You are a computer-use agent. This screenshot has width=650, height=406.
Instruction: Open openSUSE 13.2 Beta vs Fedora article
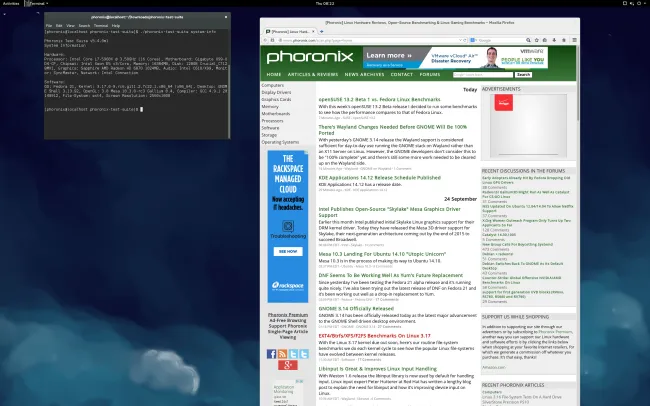click(379, 100)
